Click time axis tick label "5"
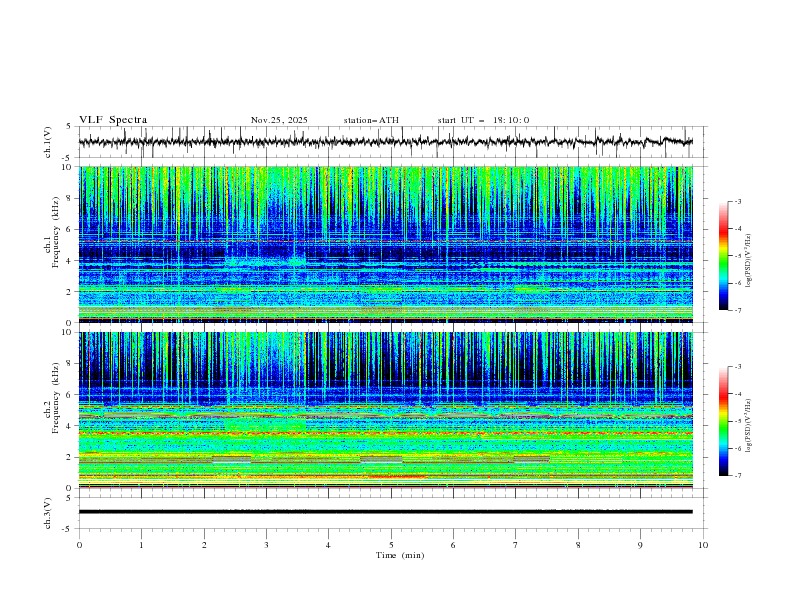 [391, 545]
